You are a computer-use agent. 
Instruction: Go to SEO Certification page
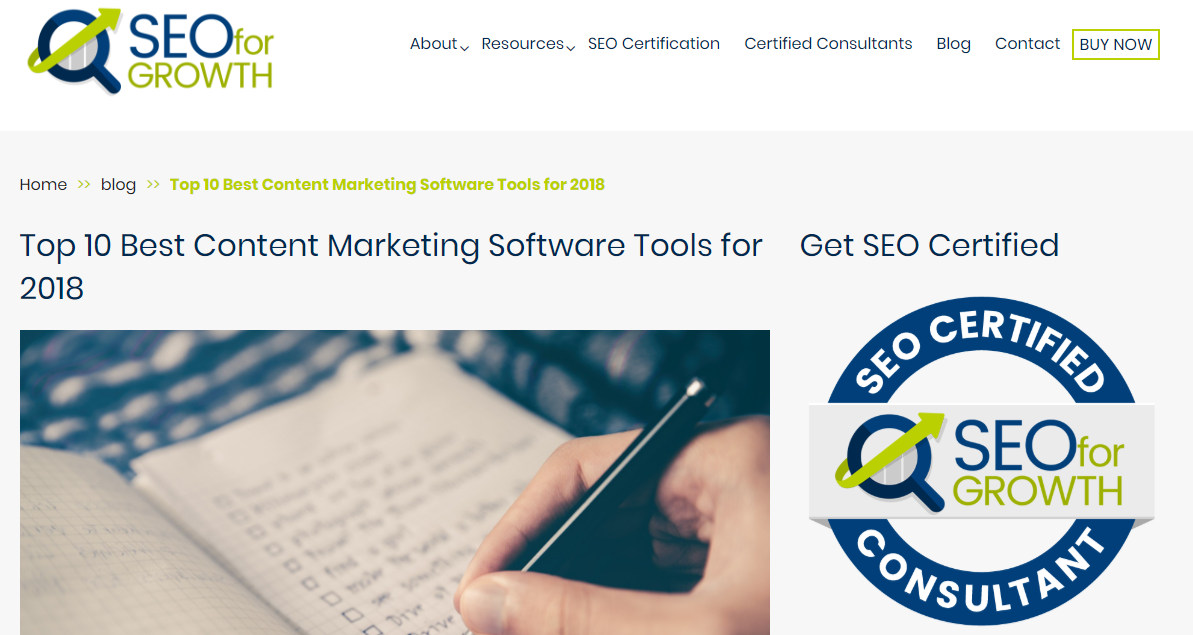pos(654,44)
